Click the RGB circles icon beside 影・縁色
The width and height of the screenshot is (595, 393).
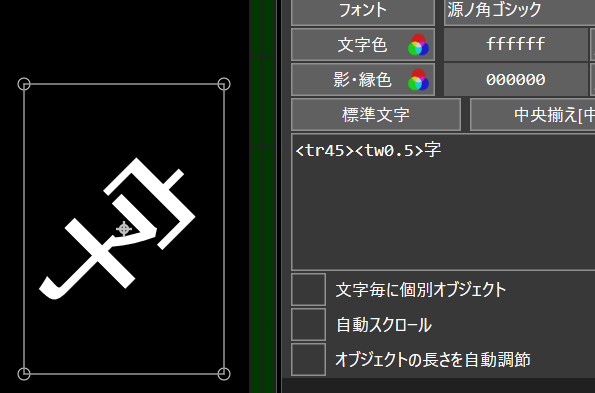pos(418,80)
